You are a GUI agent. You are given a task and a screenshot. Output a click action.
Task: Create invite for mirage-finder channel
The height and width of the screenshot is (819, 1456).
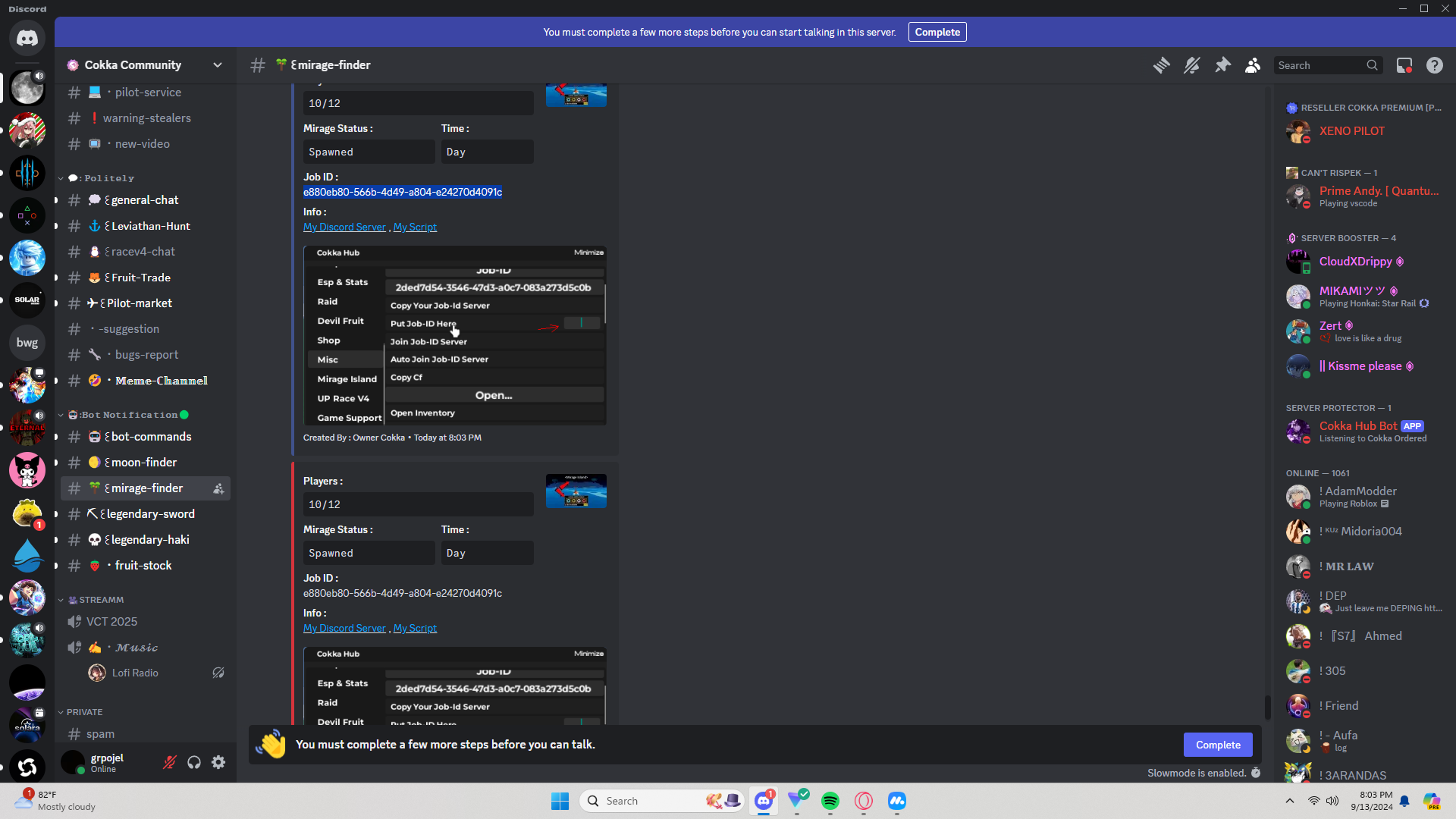point(218,488)
